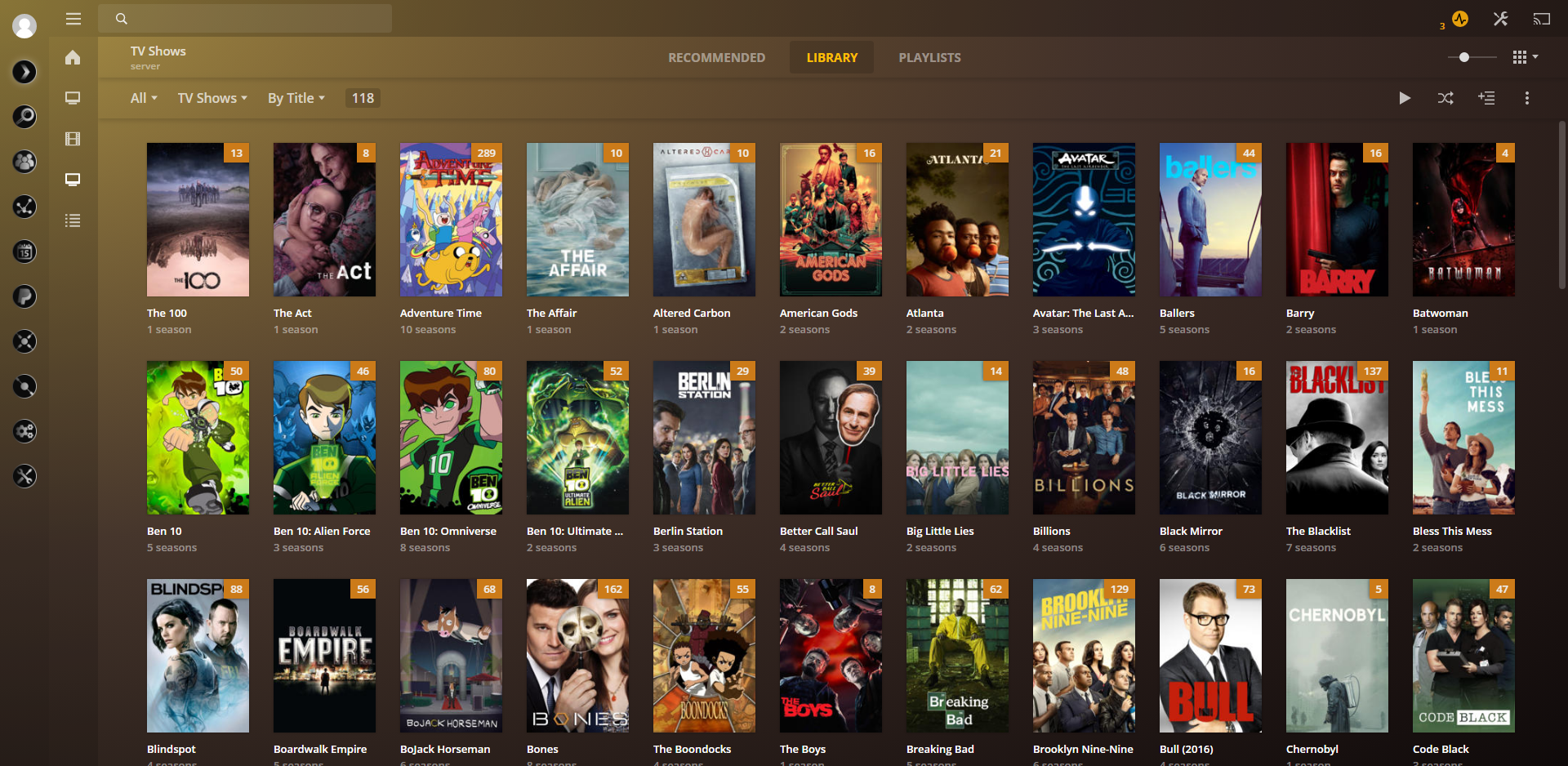Click the gears settings launcher icon
The image size is (1568, 766).
[x=24, y=431]
